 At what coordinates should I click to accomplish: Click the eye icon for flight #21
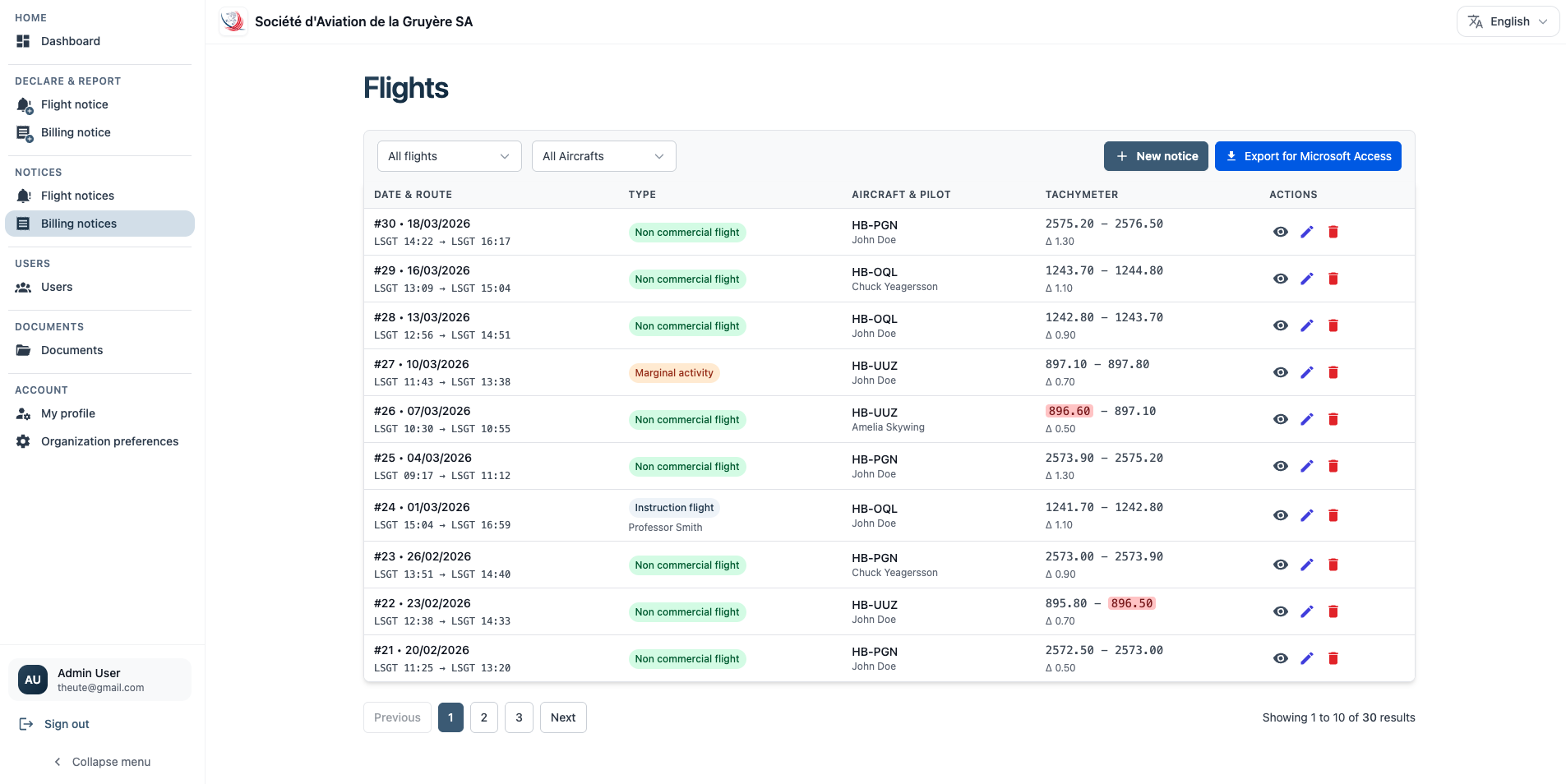(x=1281, y=658)
